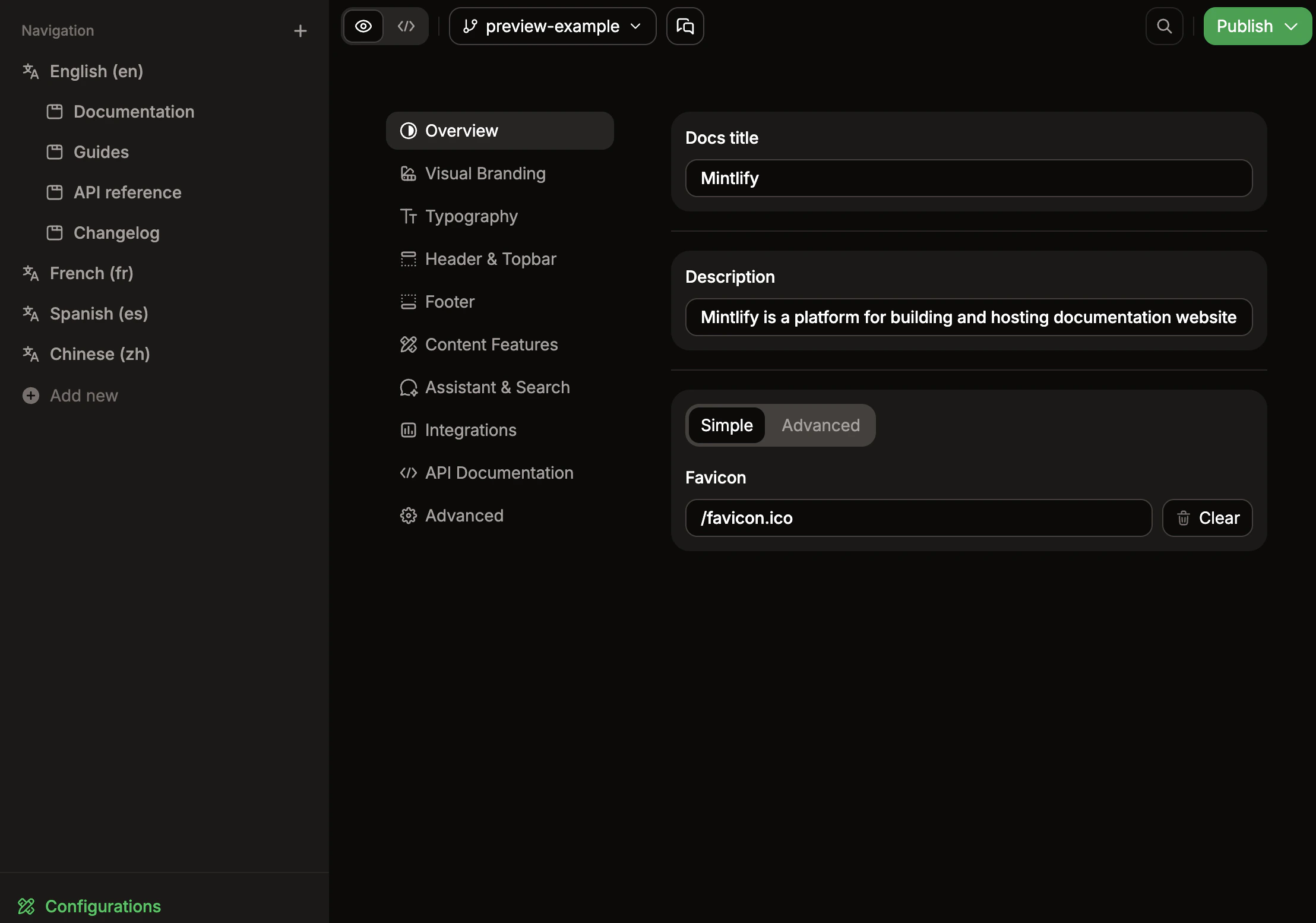Open Advanced settings section
This screenshot has height=923, width=1316.
(x=500, y=516)
